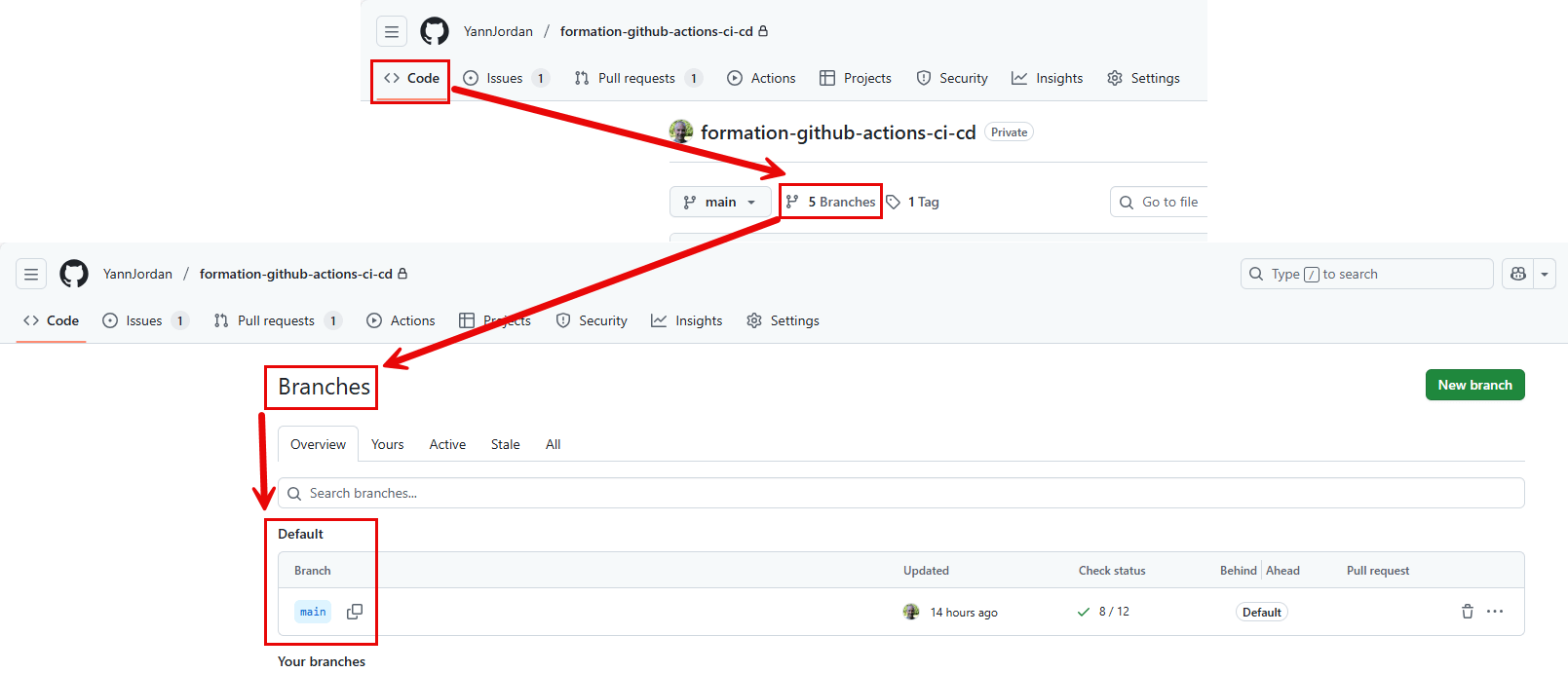Copy the main branch name to clipboard
The width and height of the screenshot is (1568, 673).
pos(355,612)
